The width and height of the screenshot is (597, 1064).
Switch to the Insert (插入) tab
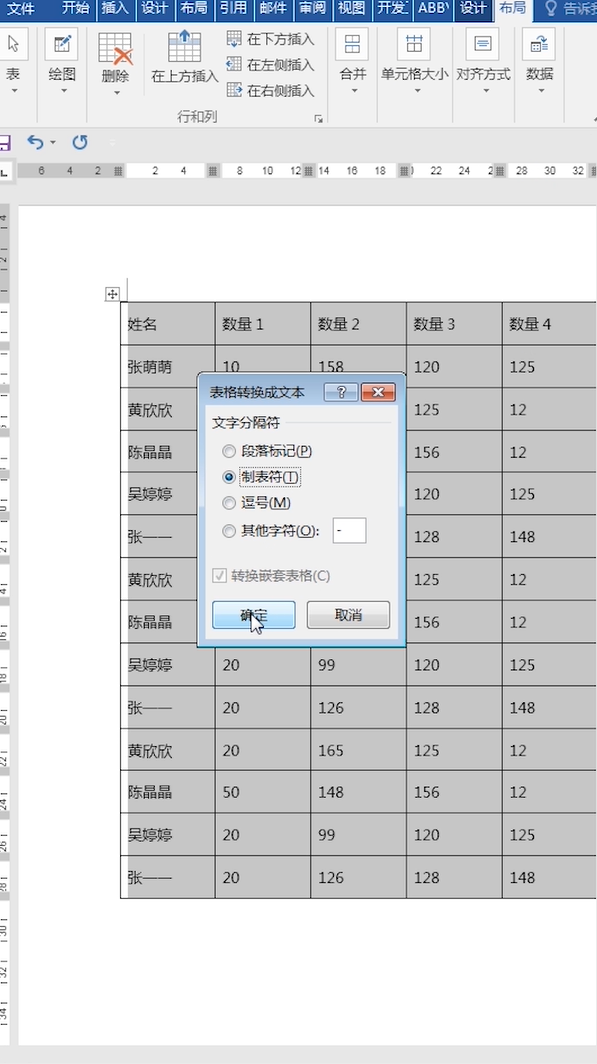115,9
